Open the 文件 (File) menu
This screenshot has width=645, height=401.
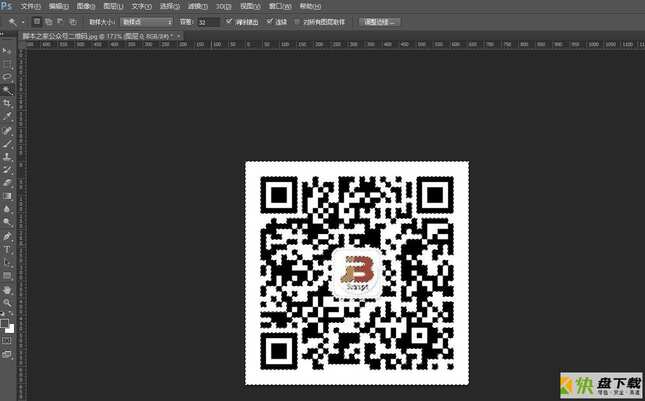pos(30,6)
